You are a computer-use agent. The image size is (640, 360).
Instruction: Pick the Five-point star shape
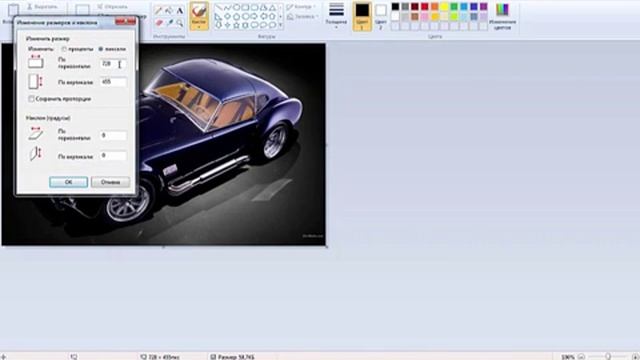[236, 25]
